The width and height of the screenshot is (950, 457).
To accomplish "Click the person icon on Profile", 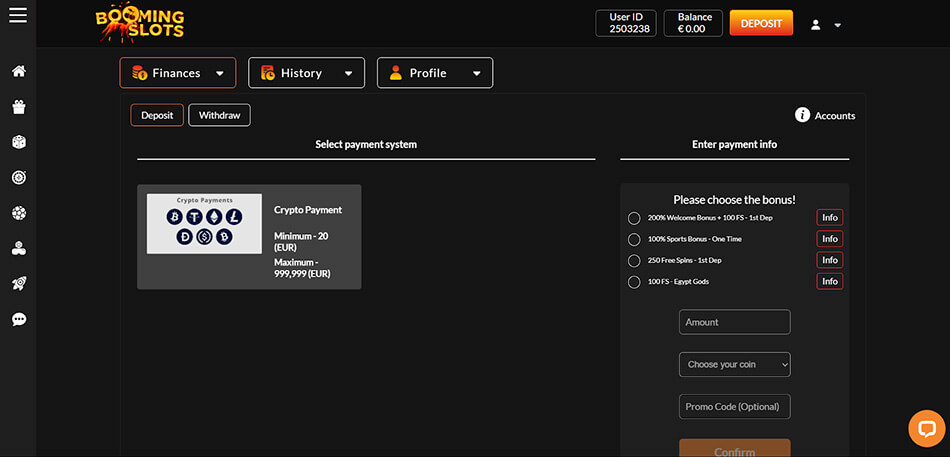I will click(x=396, y=73).
